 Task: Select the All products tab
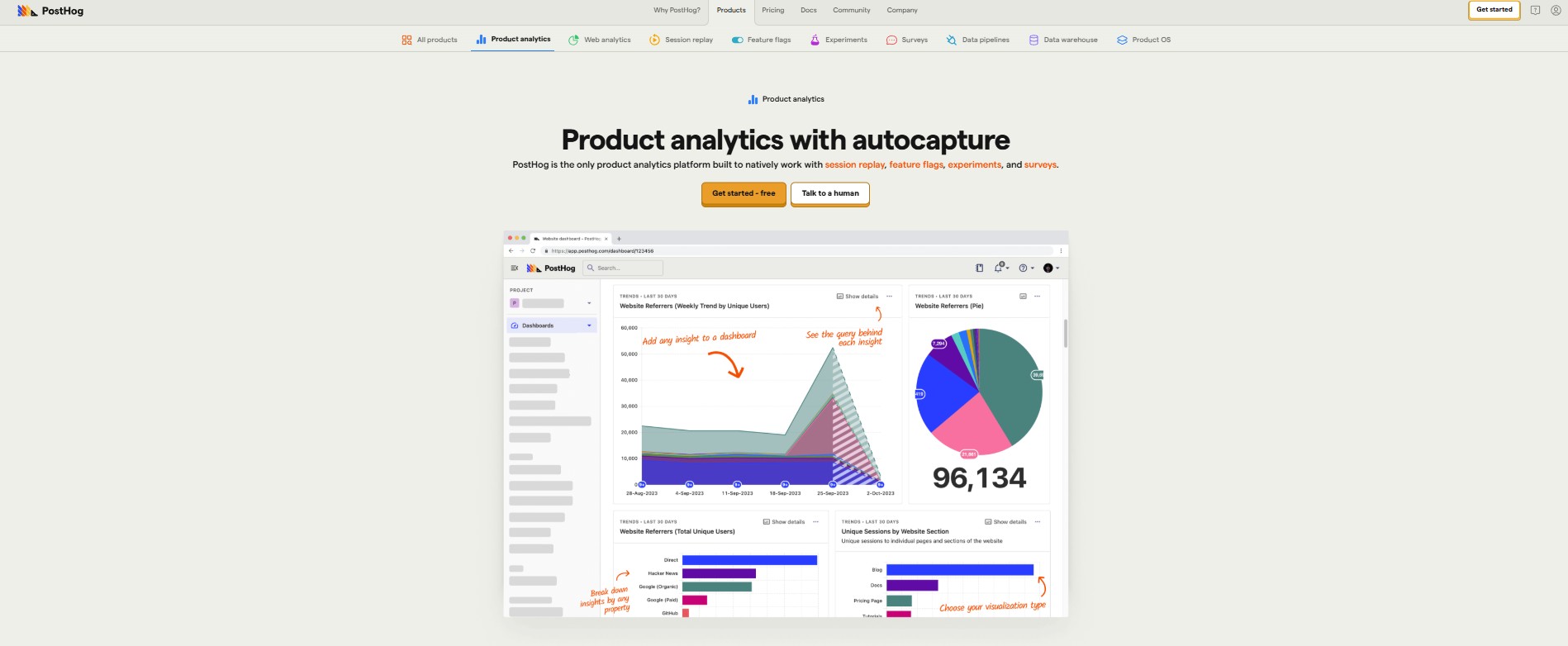(430, 40)
